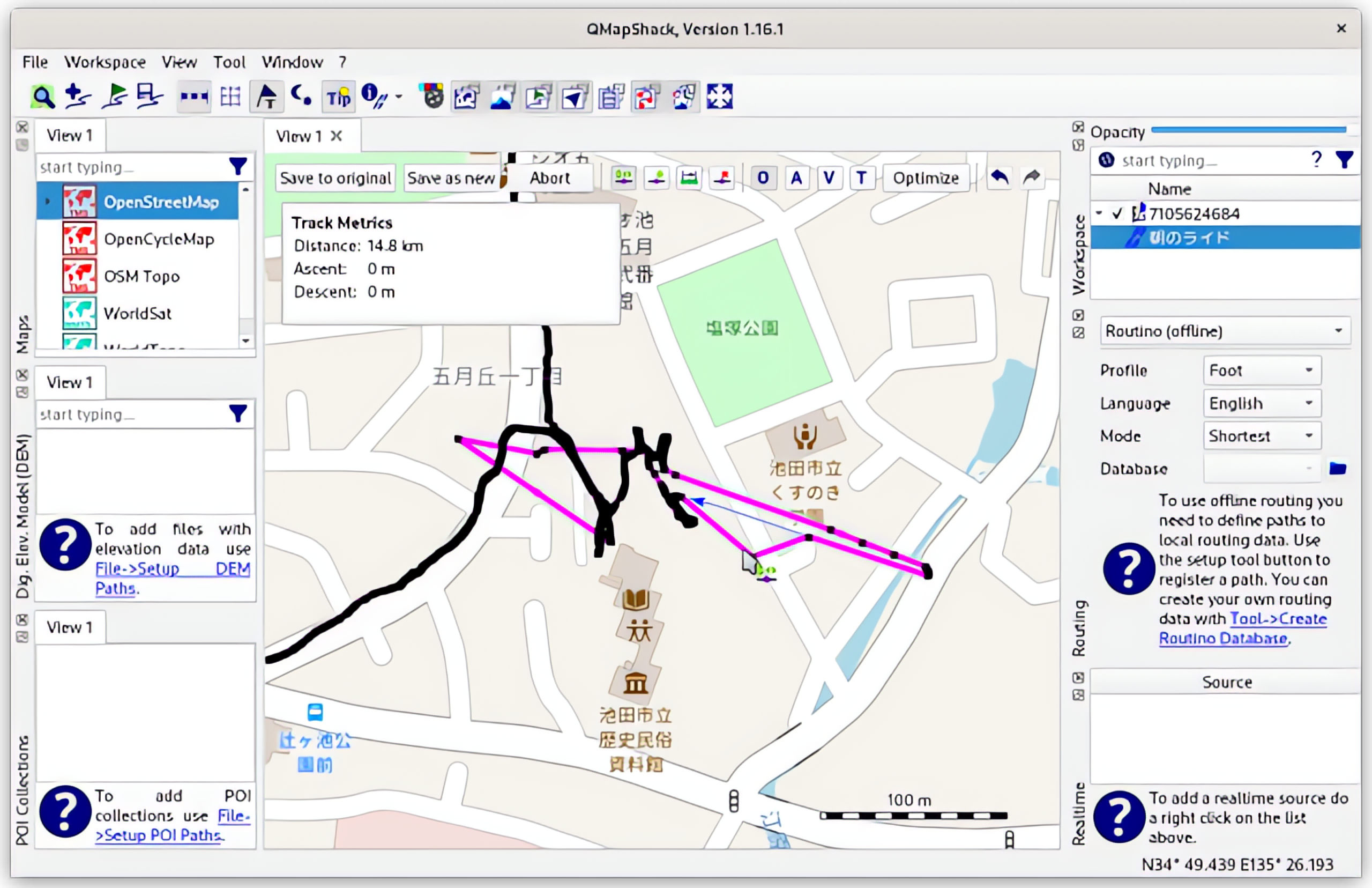Click the Save to original button
Viewport: 1372px width, 888px height.
335,178
